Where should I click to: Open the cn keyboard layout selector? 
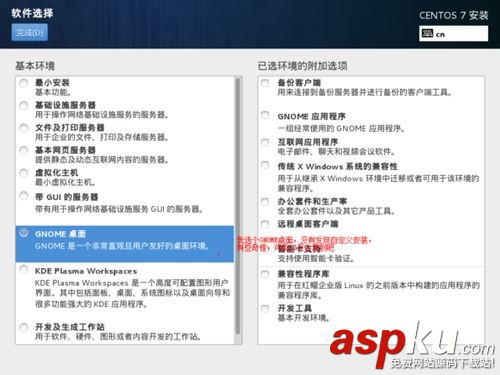453,34
